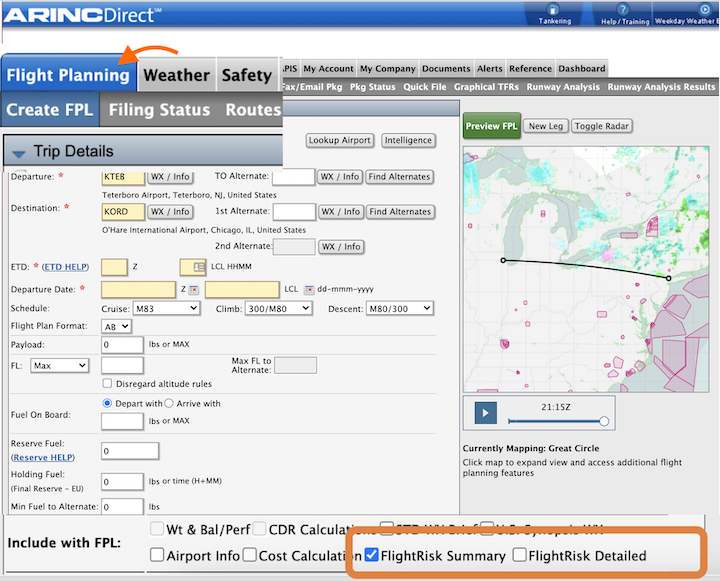This screenshot has height=581, width=720.
Task: Open Graphical TFRs submenu item
Action: 486,87
